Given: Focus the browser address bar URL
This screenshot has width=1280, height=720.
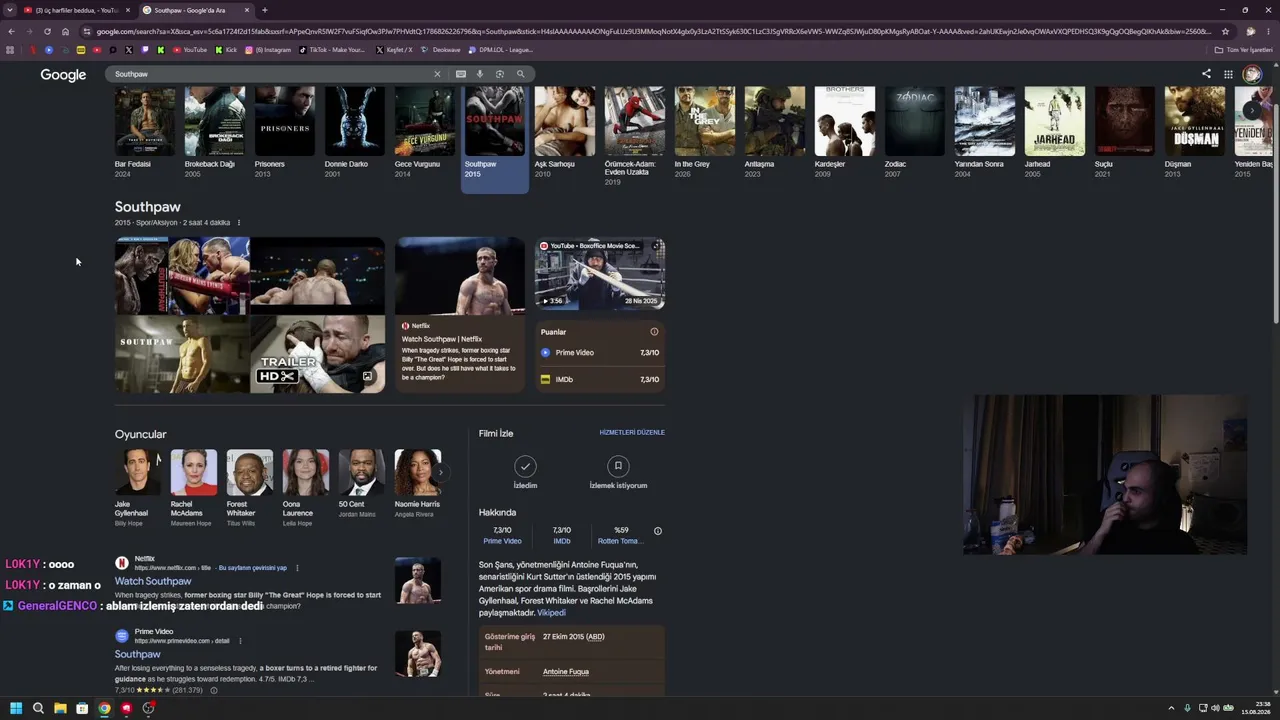Looking at the screenshot, I should [652, 31].
